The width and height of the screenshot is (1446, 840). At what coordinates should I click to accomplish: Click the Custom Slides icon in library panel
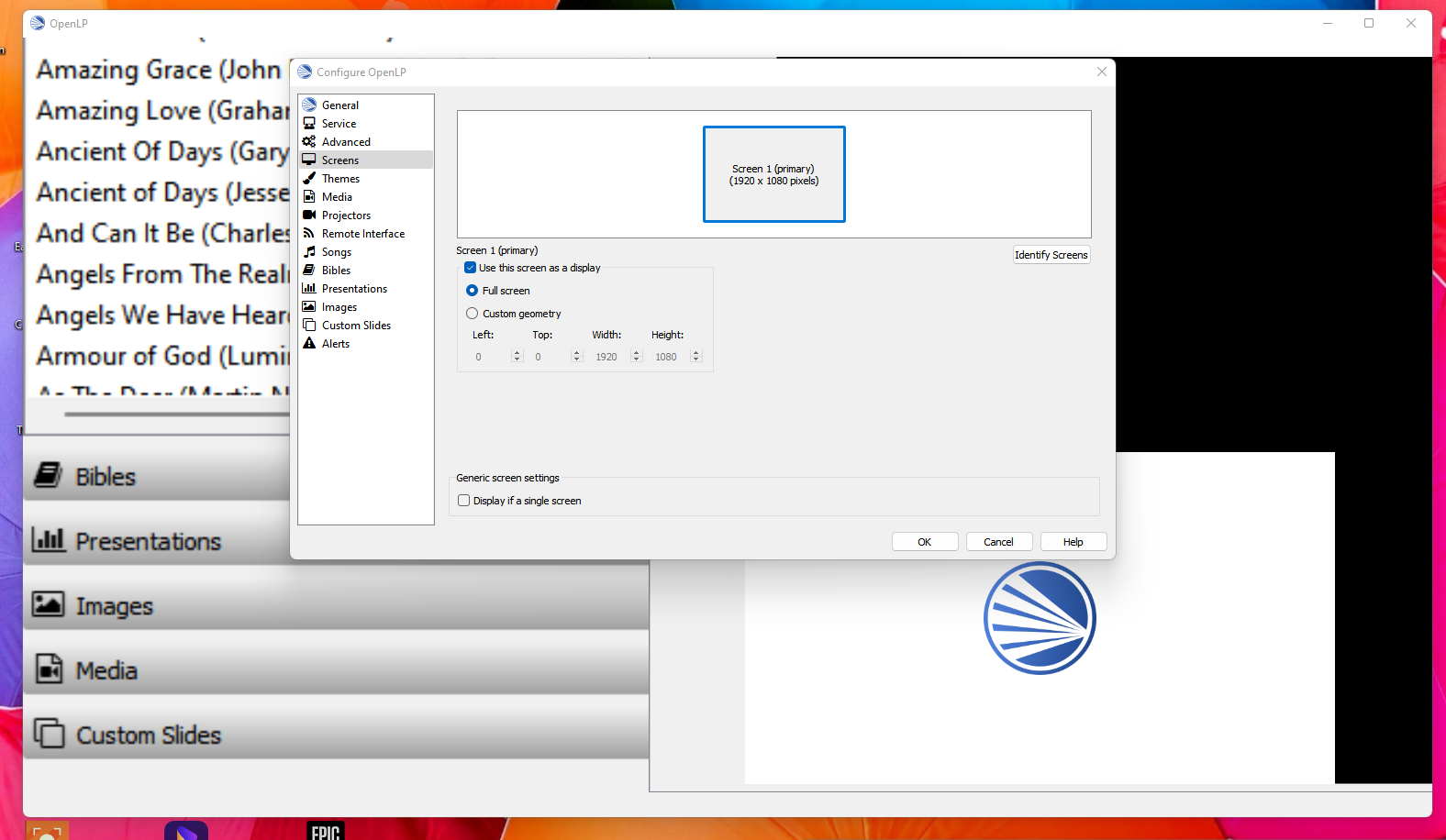tap(49, 733)
